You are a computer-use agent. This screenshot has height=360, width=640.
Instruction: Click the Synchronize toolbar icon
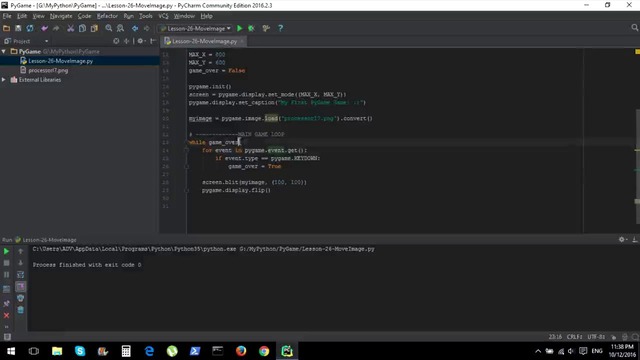(x=30, y=28)
